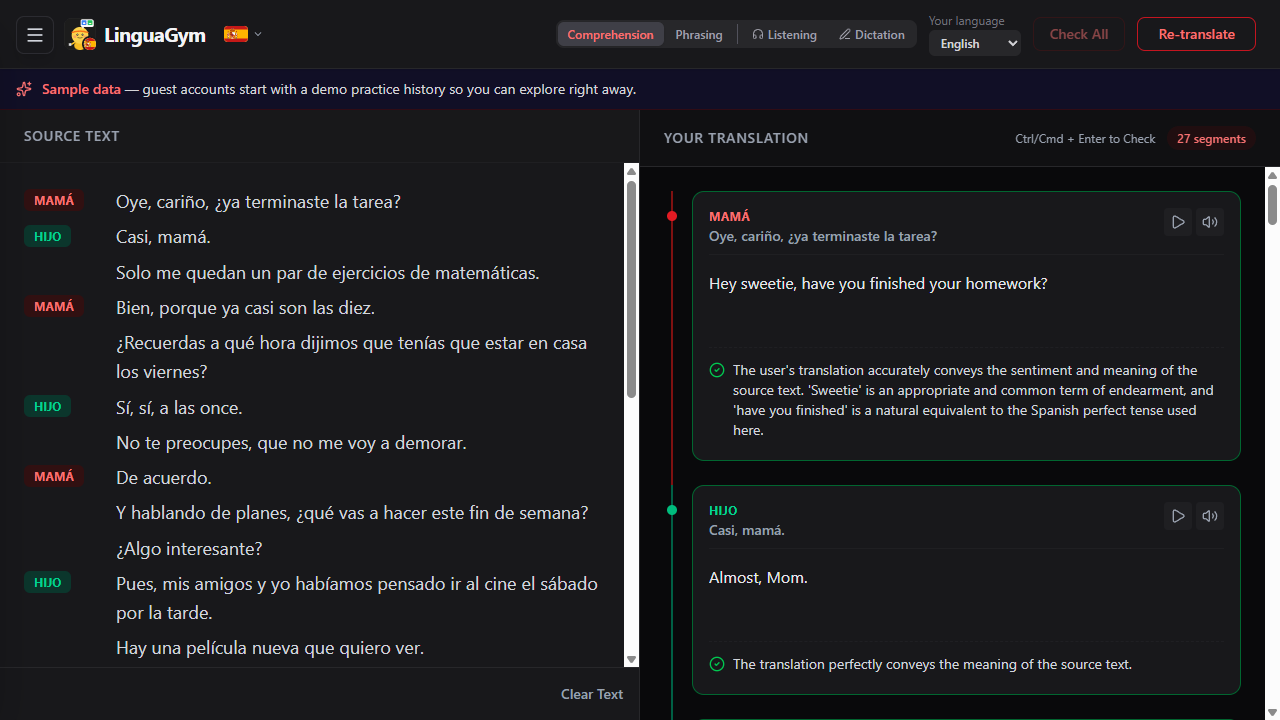Click the Check All button
Viewport: 1280px width, 720px height.
1079,34
